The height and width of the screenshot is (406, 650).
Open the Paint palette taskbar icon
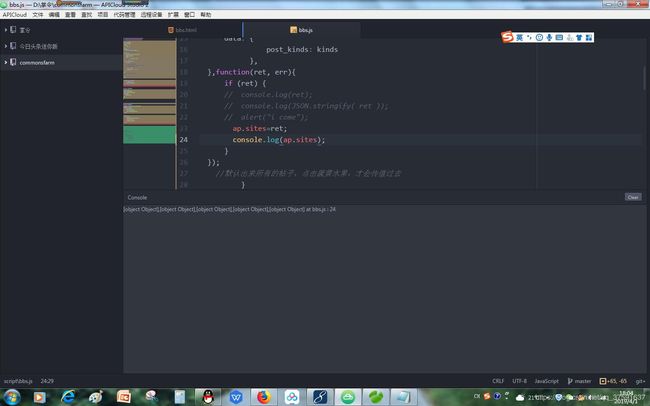click(x=96, y=397)
